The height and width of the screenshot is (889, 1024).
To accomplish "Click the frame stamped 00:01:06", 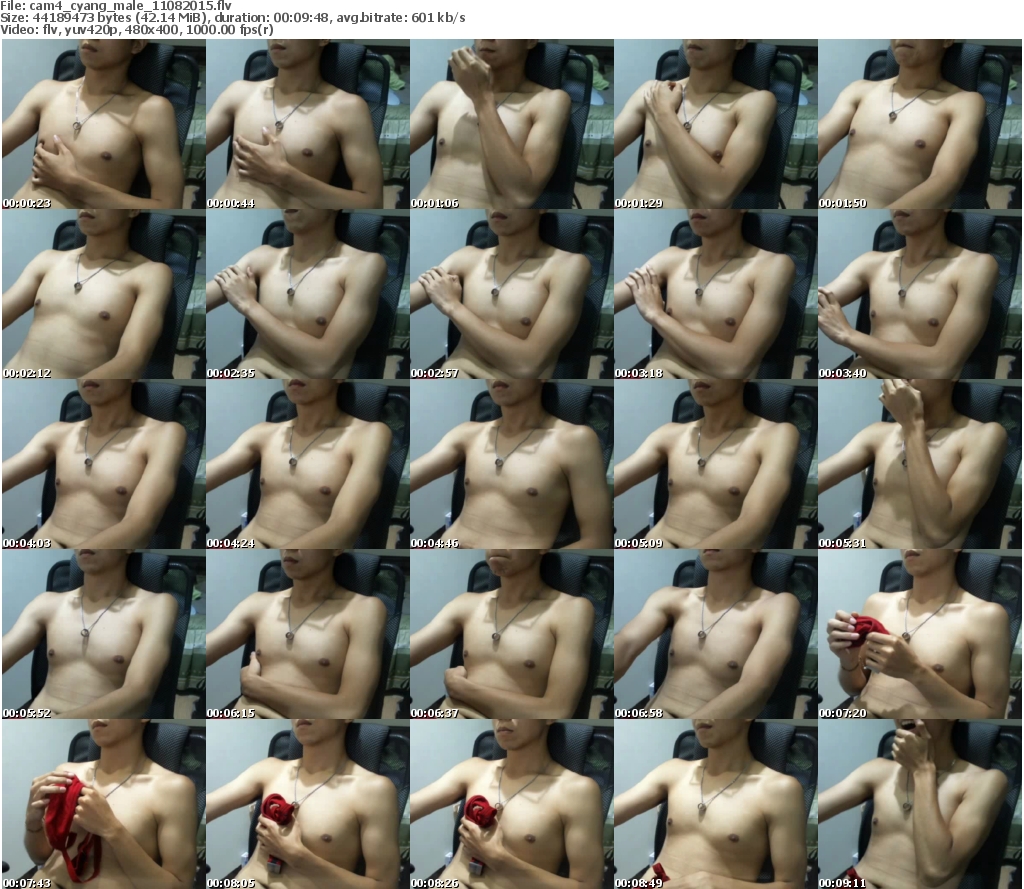I will (511, 124).
